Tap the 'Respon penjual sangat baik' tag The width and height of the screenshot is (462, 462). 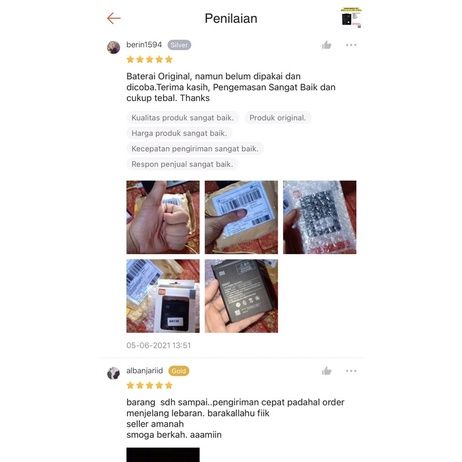(x=182, y=164)
